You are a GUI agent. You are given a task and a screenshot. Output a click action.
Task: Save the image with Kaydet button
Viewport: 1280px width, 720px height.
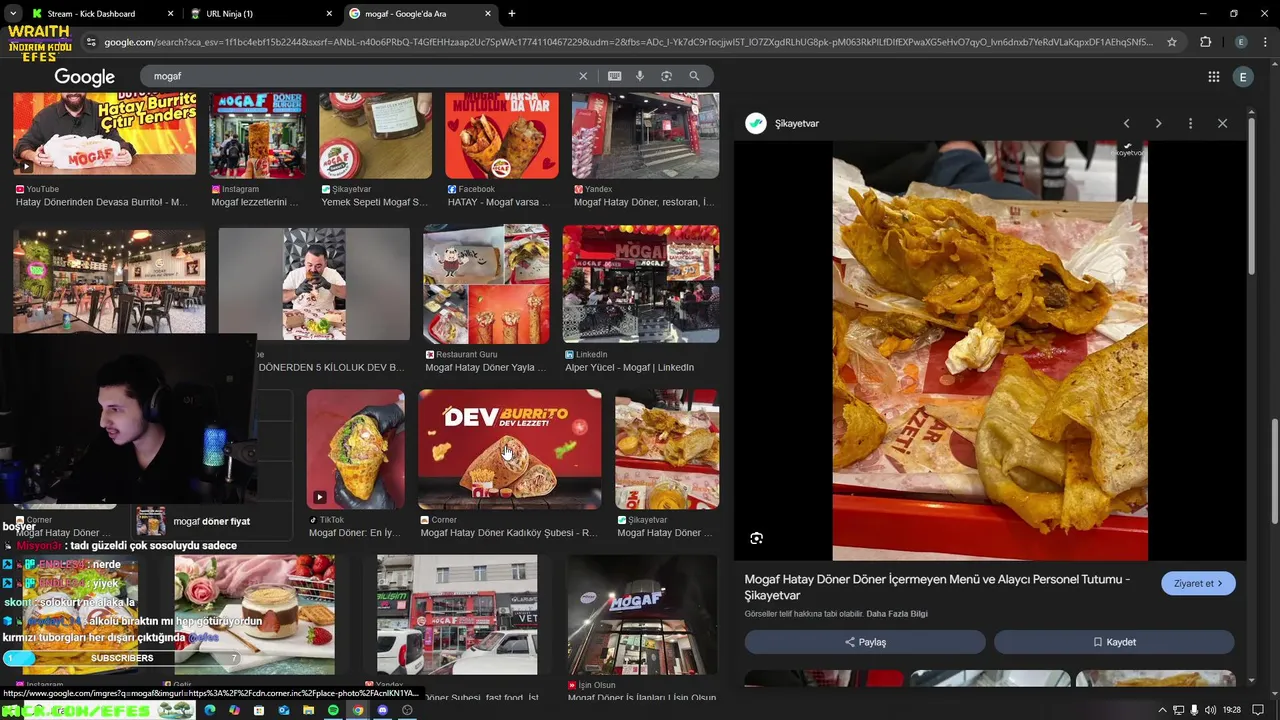point(1114,642)
